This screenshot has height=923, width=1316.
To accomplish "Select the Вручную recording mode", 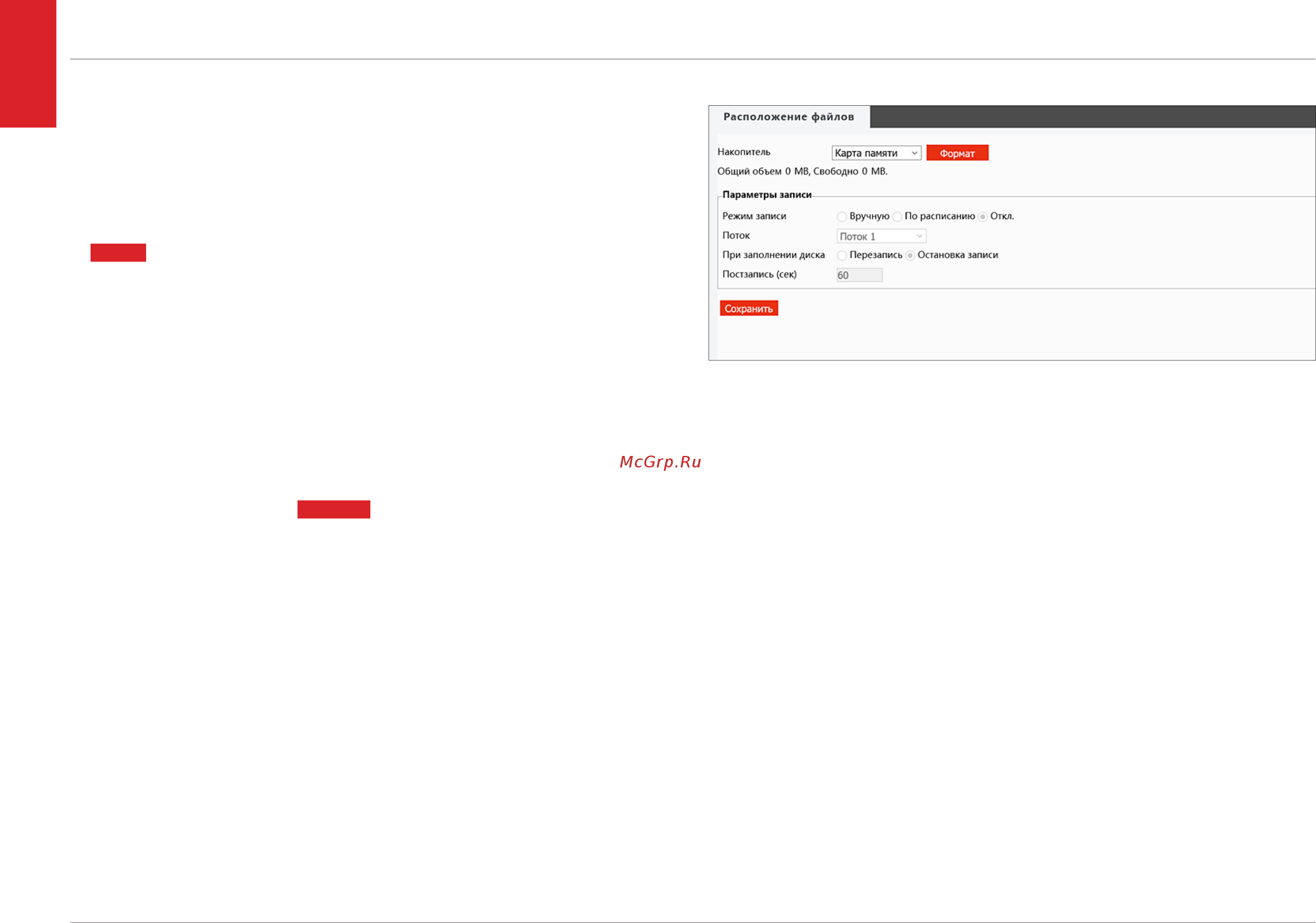I will pyautogui.click(x=842, y=217).
